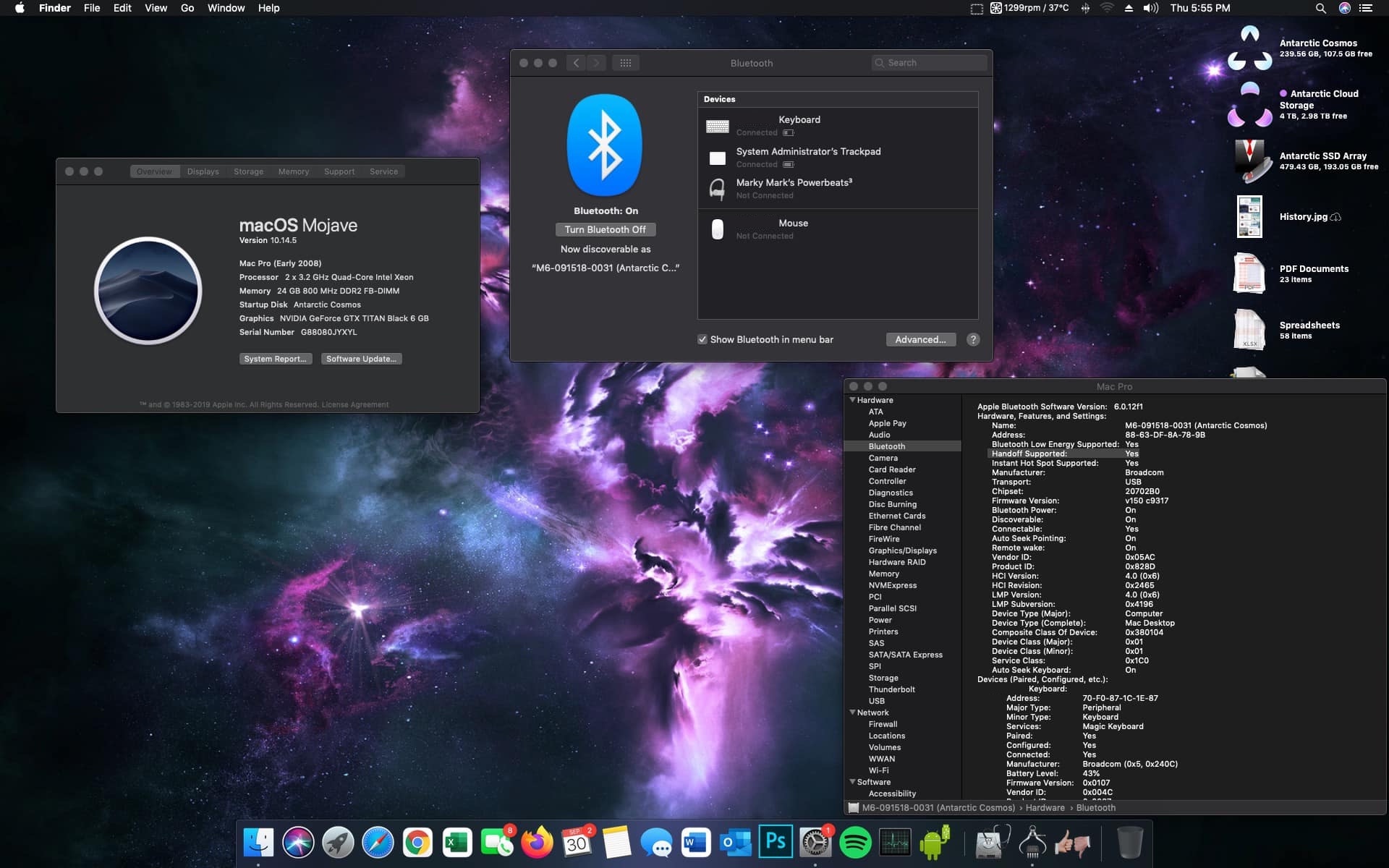The height and width of the screenshot is (868, 1389).
Task: Open Photoshop from the Dock
Action: tap(777, 842)
